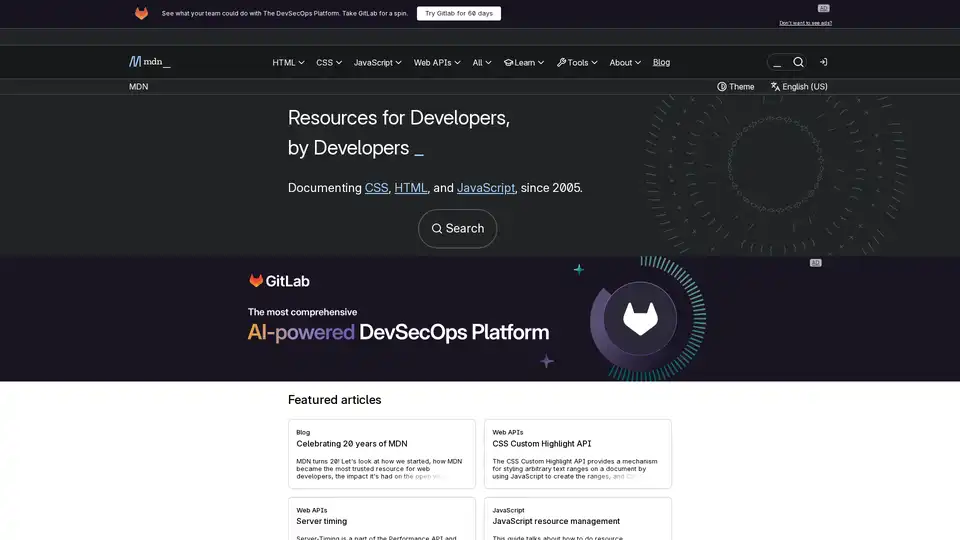Expand the HTML menu

(288, 62)
